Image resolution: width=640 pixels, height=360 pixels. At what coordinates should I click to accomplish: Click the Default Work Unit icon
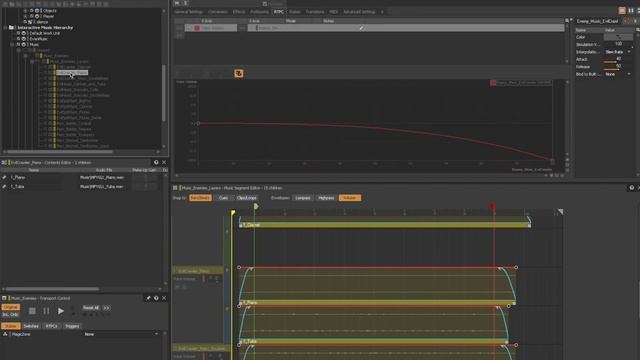coord(24,33)
